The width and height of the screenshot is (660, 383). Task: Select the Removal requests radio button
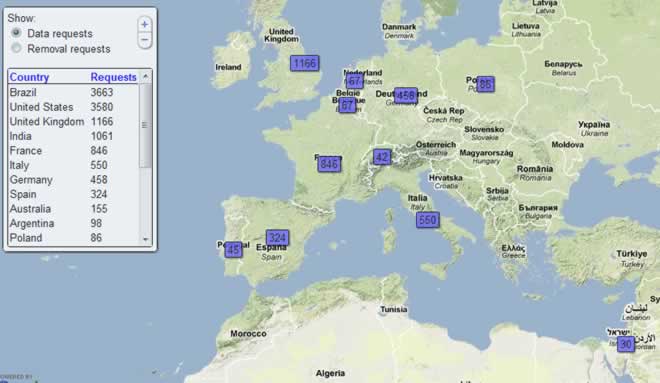(x=16, y=48)
